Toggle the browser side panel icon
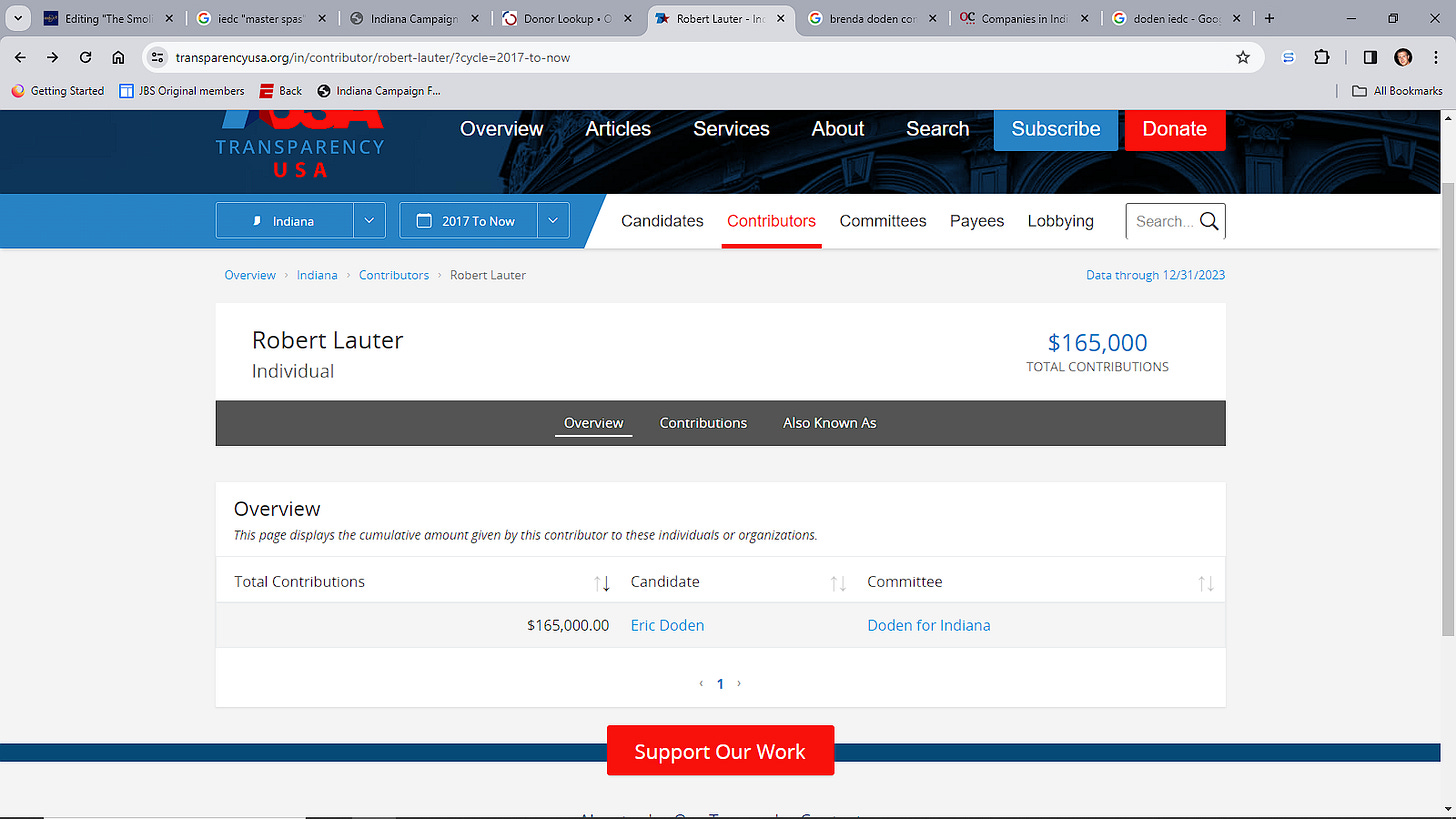The width and height of the screenshot is (1456, 819). coord(1371,57)
